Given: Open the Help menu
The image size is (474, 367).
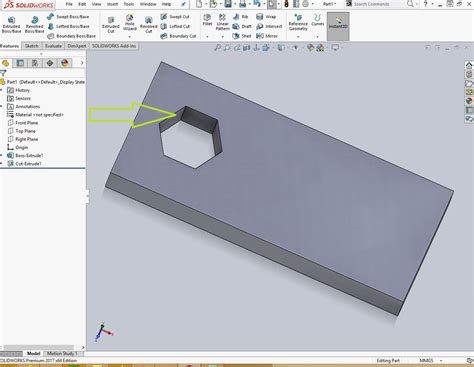Looking at the screenshot, I should tap(166, 4).
